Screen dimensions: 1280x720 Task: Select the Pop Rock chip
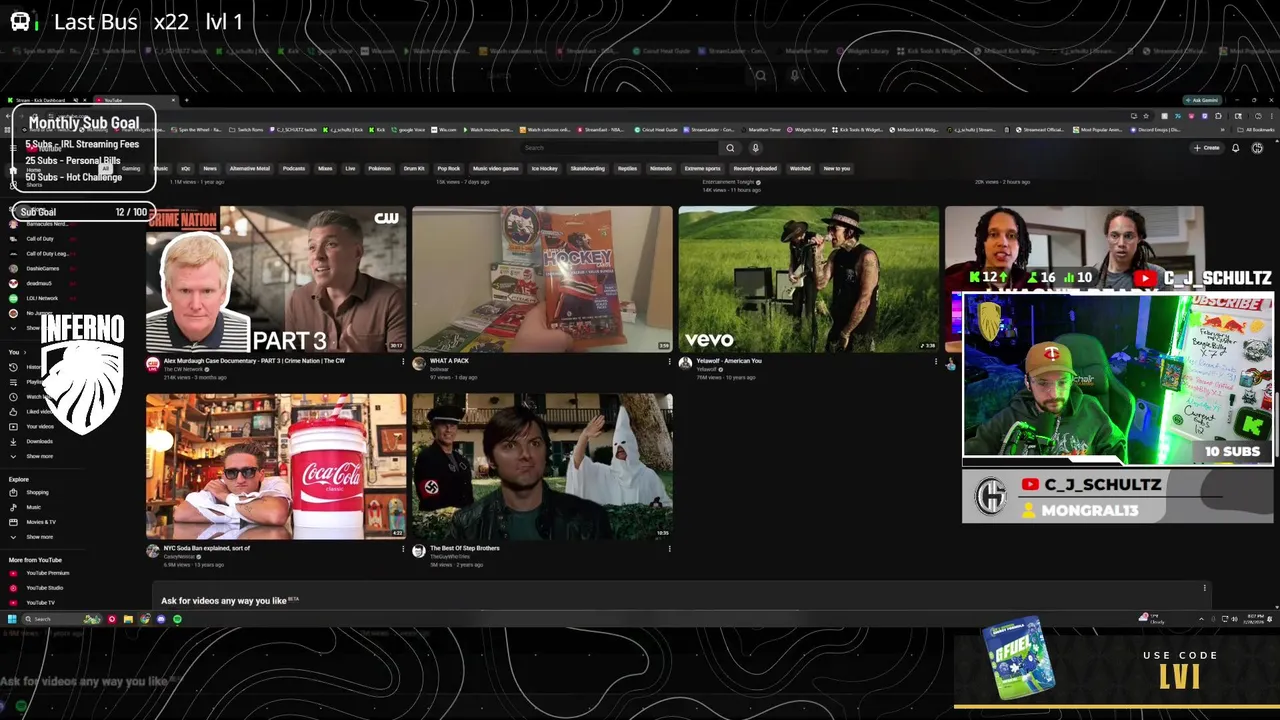[x=448, y=168]
